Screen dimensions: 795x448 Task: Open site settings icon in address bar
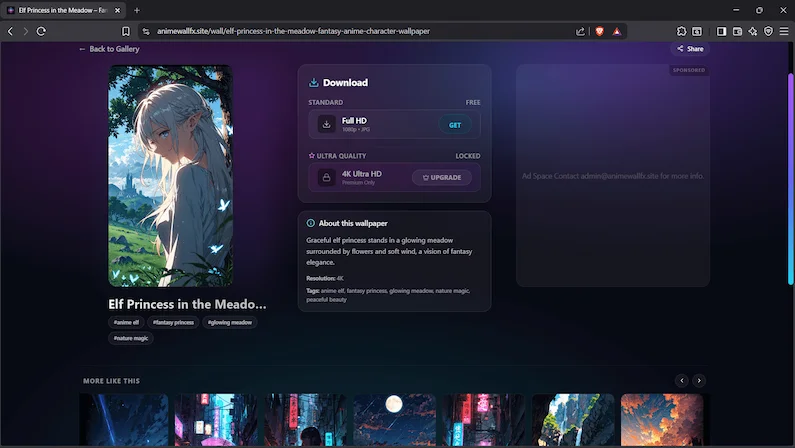146,31
